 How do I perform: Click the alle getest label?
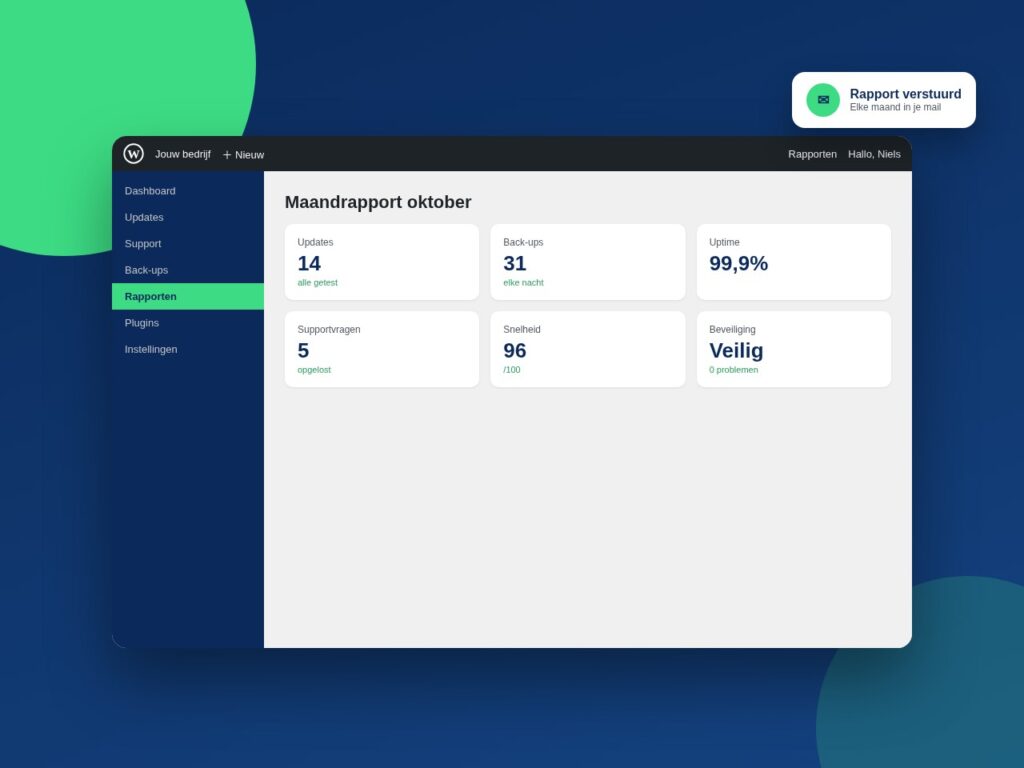[317, 283]
